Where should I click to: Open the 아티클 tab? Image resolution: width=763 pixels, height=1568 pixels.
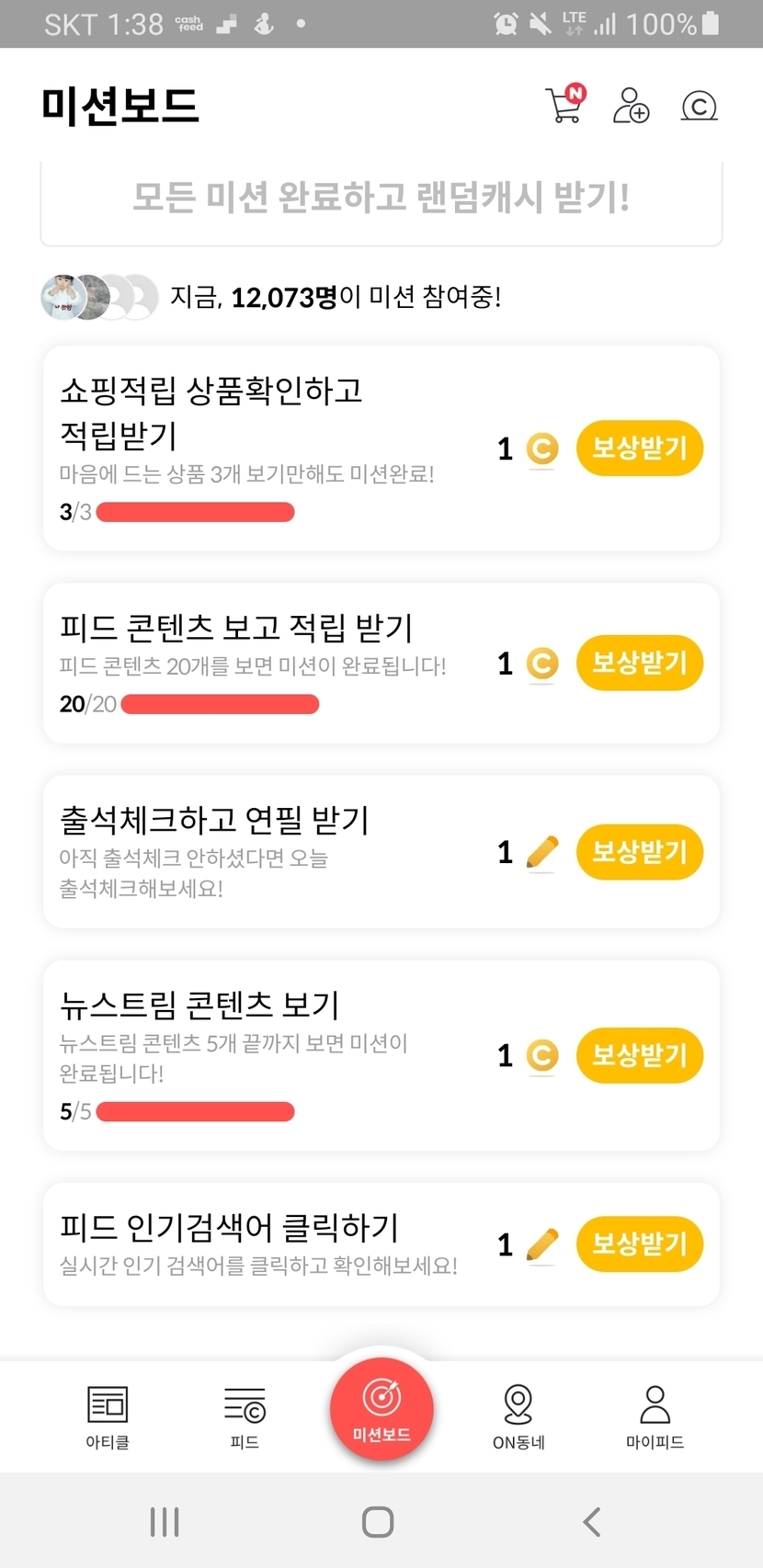[x=108, y=1415]
